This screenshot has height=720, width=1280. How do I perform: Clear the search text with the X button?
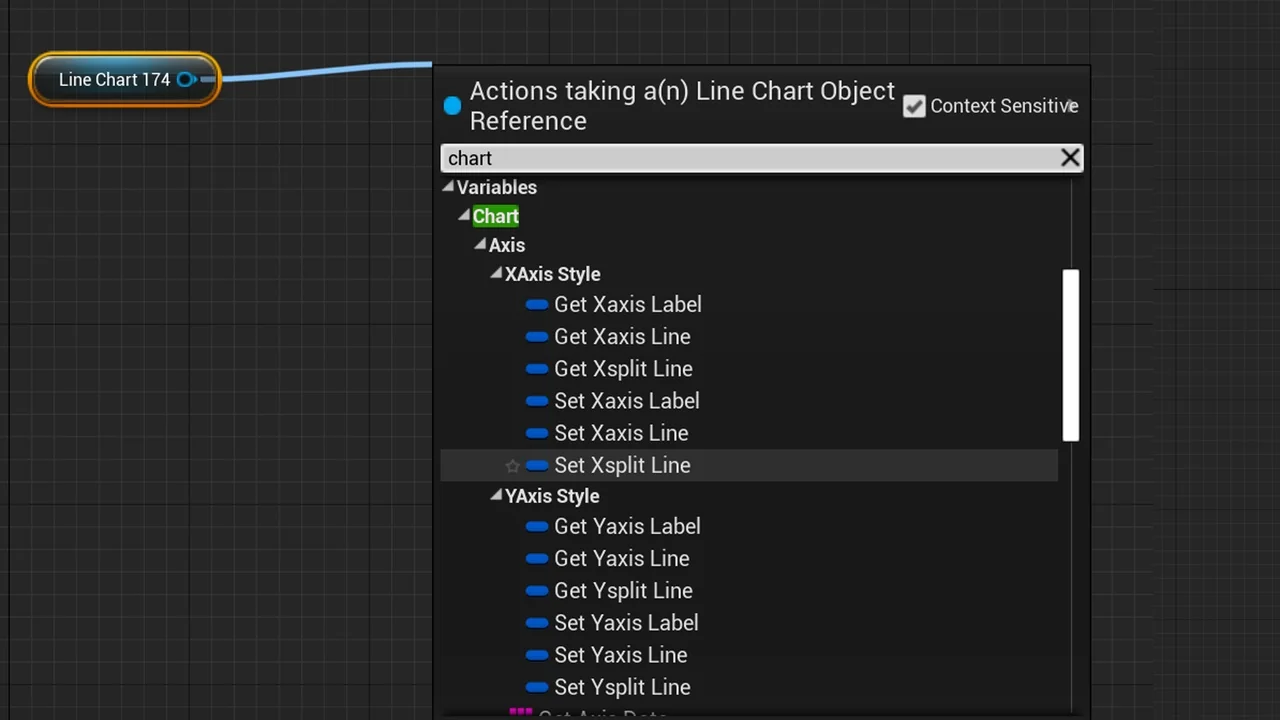(x=1070, y=158)
